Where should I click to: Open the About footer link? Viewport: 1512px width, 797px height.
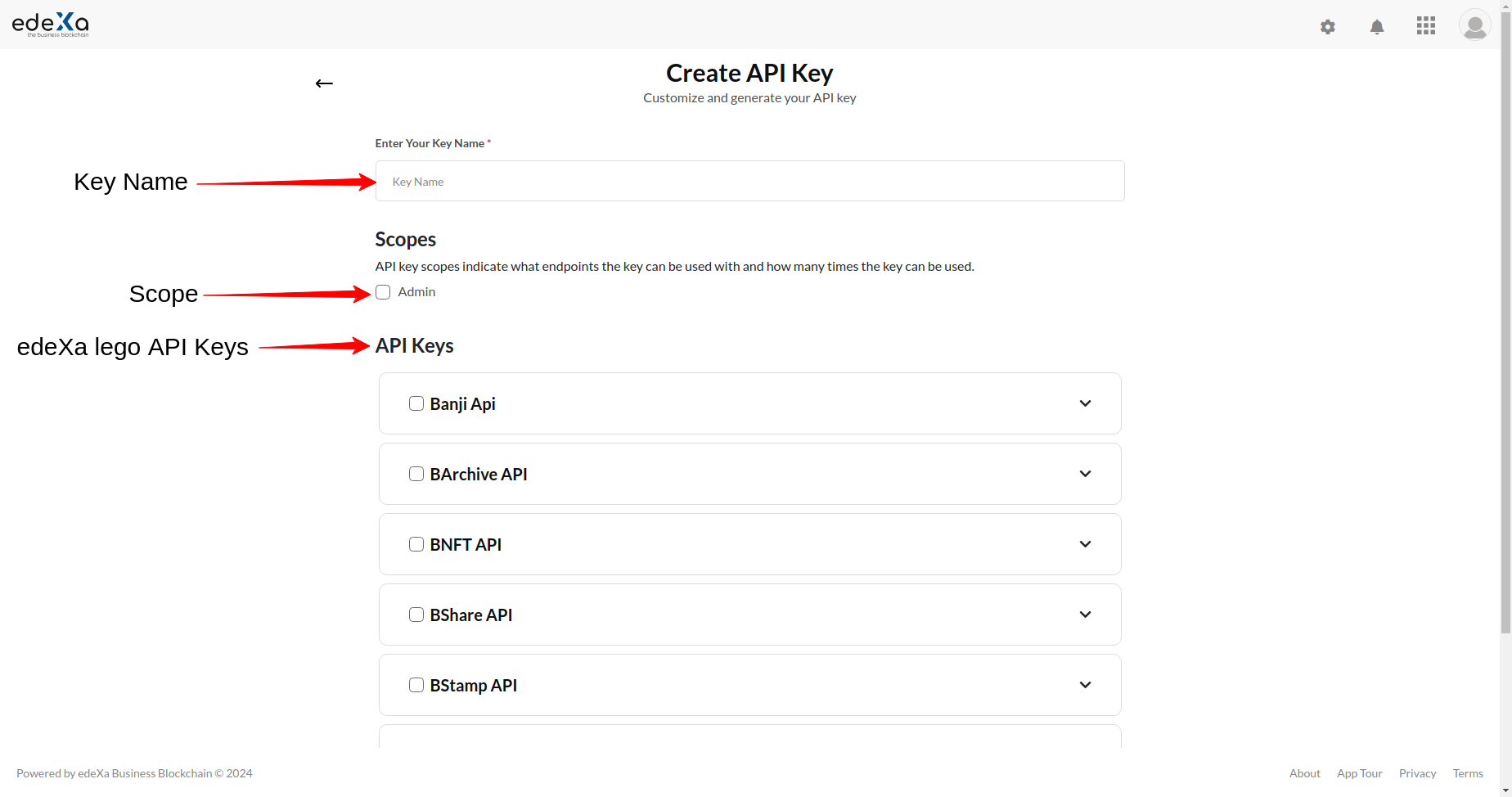[1304, 773]
